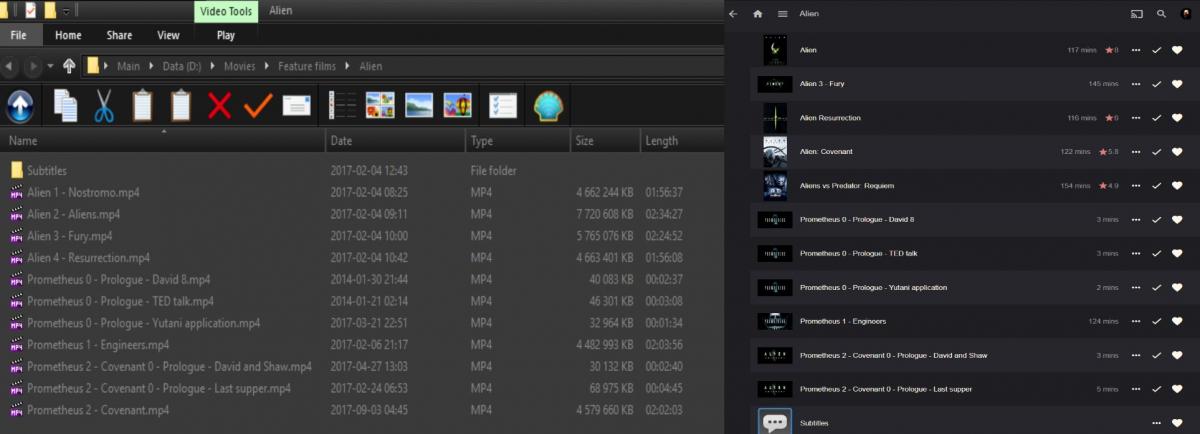Go back in the media browser
Image resolution: width=1200 pixels, height=434 pixels.
pos(733,14)
